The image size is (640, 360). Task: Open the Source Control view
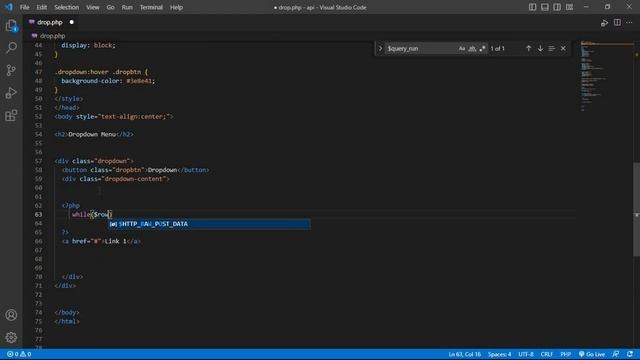pyautogui.click(x=11, y=70)
